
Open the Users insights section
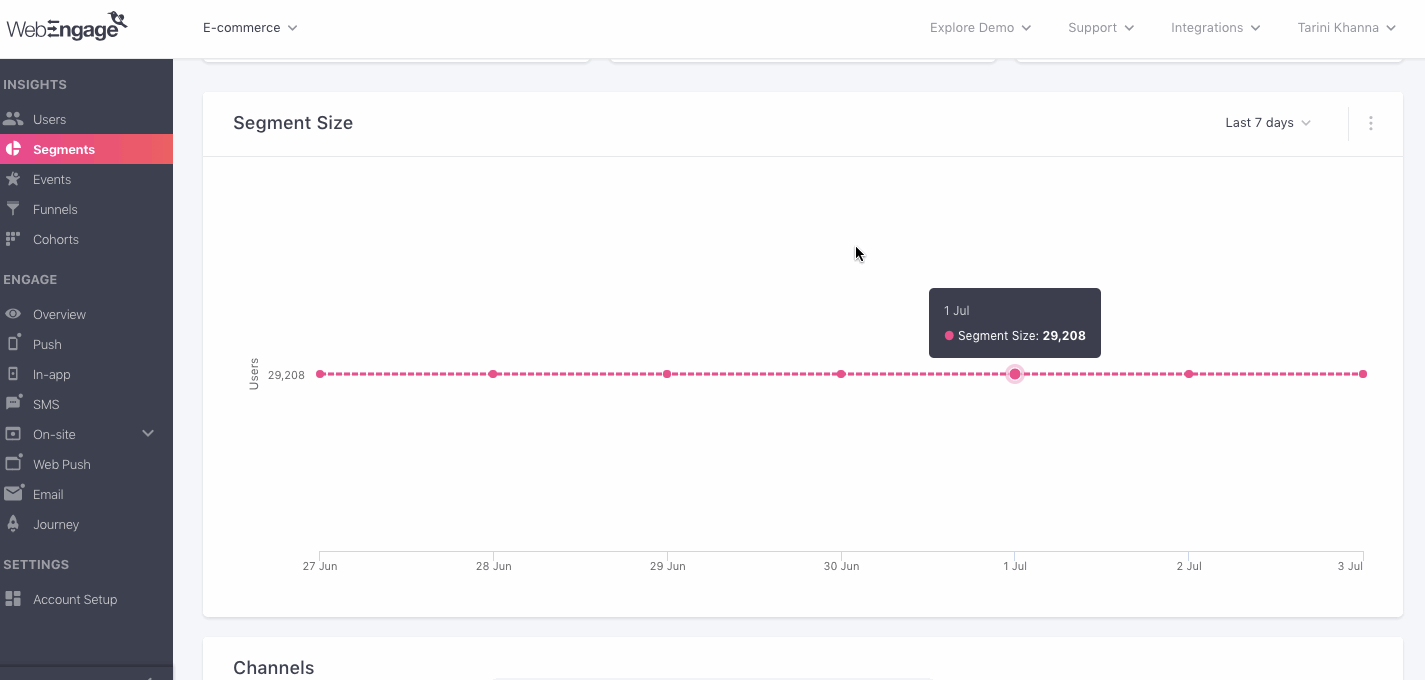48,118
